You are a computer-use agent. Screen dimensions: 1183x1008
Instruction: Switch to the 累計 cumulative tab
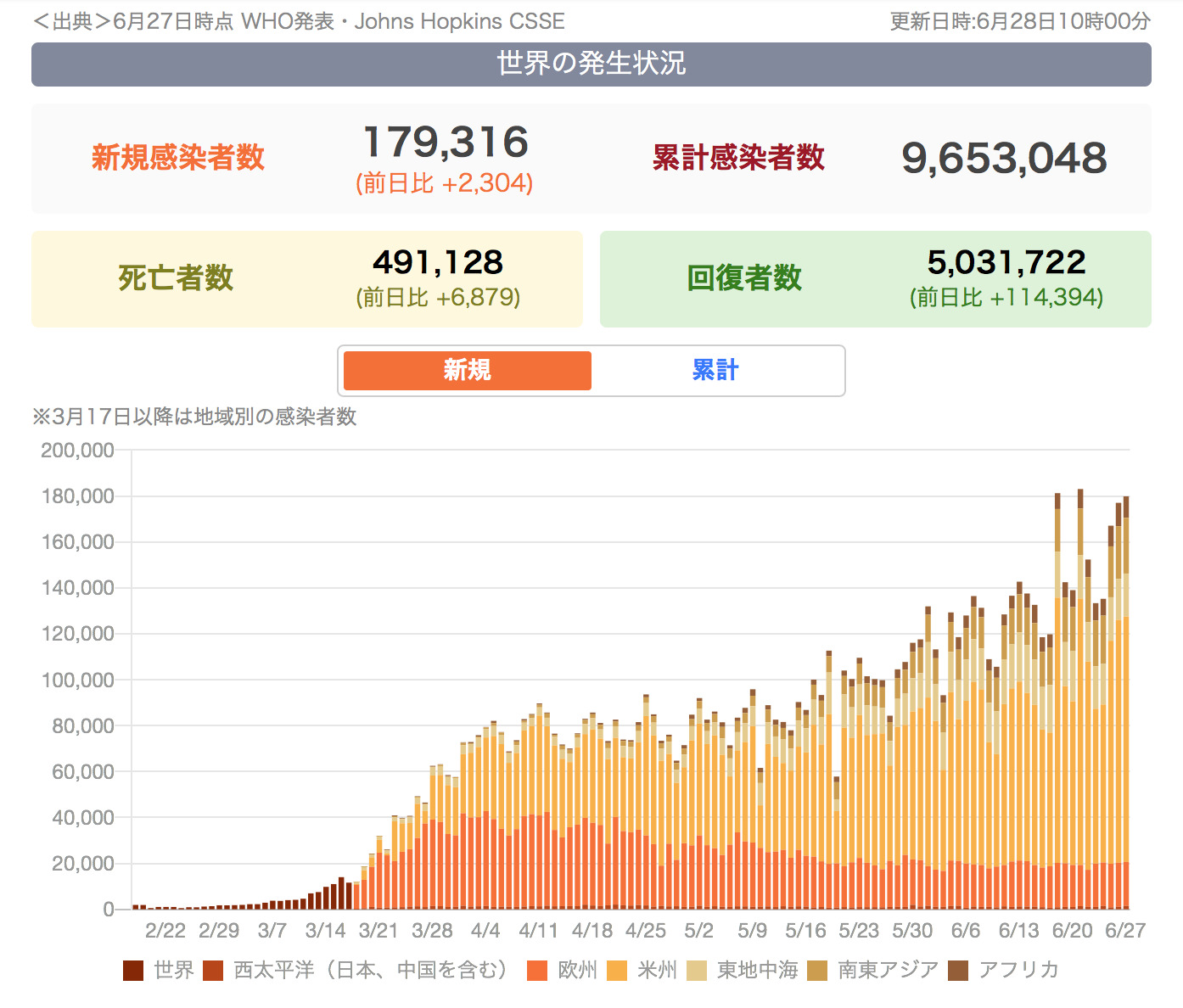715,371
